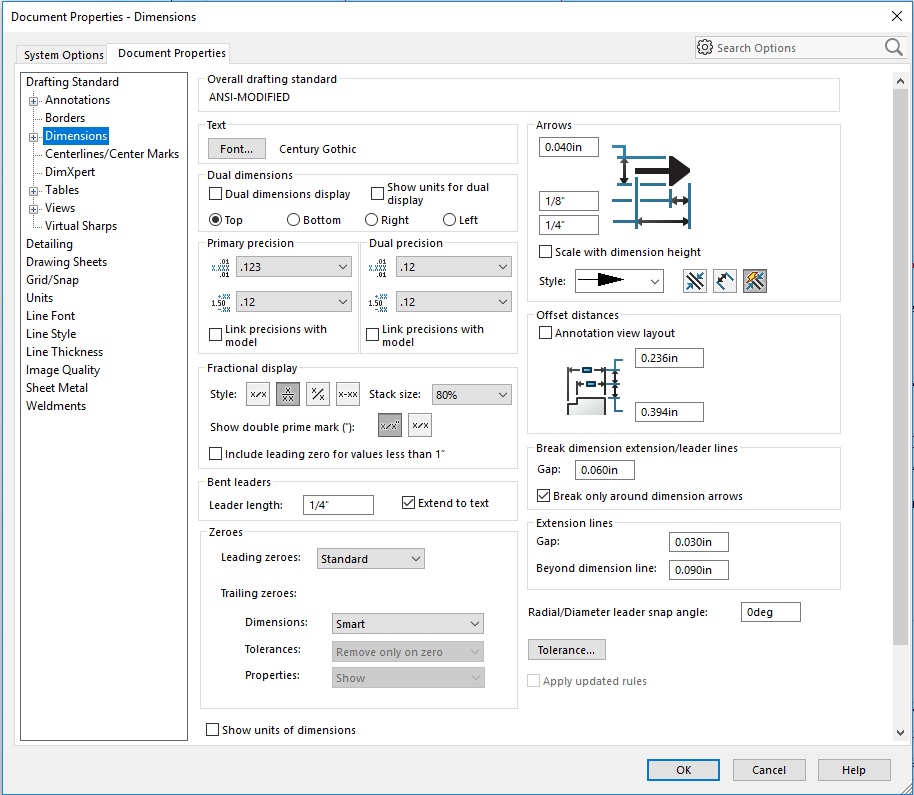Image resolution: width=914 pixels, height=795 pixels.
Task: Select the Right radio button
Action: [371, 220]
